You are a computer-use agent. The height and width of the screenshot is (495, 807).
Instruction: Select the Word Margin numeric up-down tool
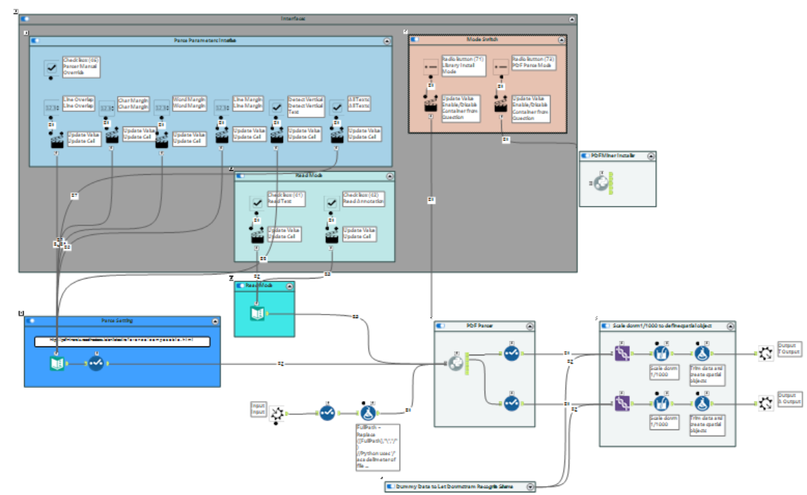162,108
